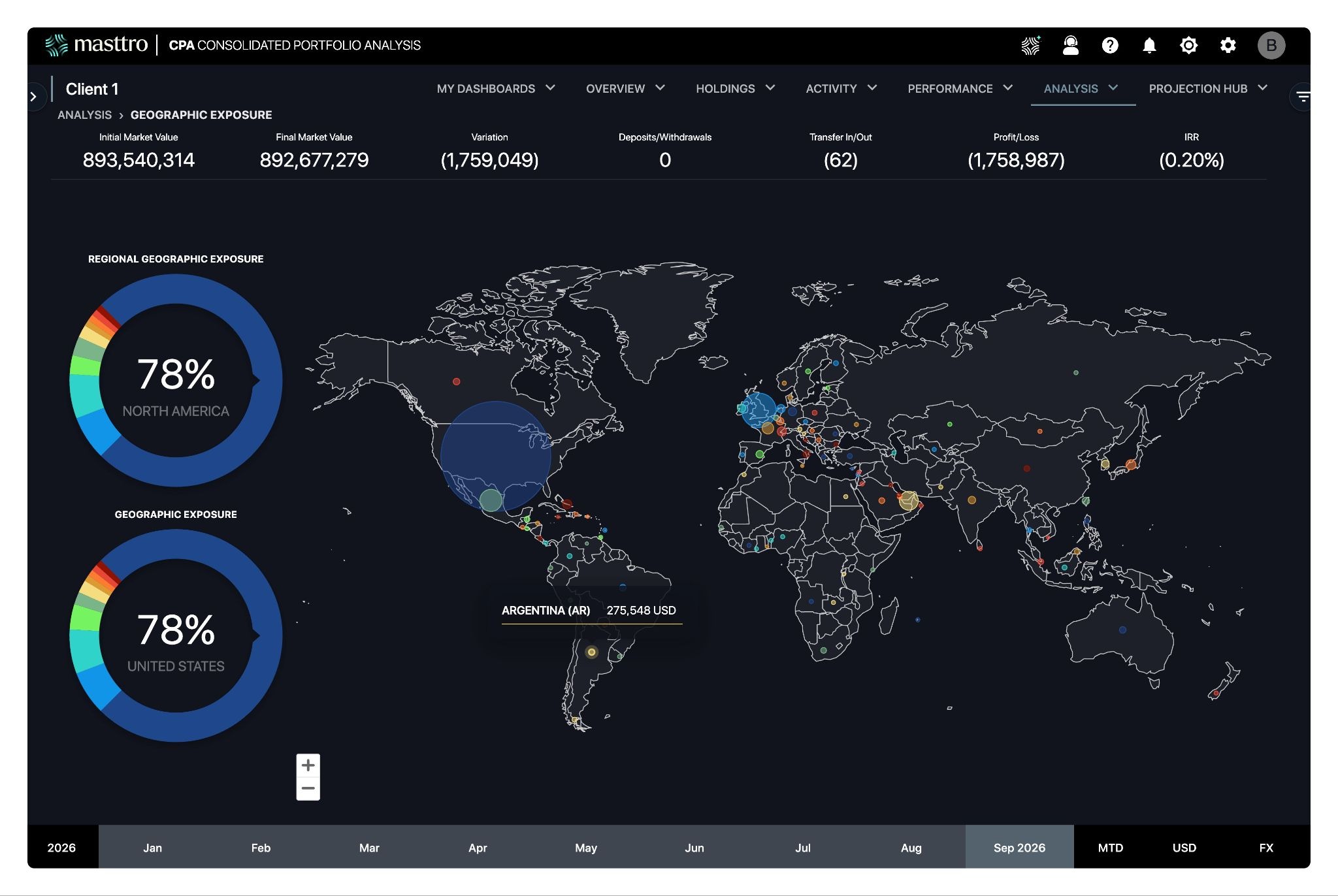Open the Overview menu
The width and height of the screenshot is (1338, 896).
tap(625, 88)
